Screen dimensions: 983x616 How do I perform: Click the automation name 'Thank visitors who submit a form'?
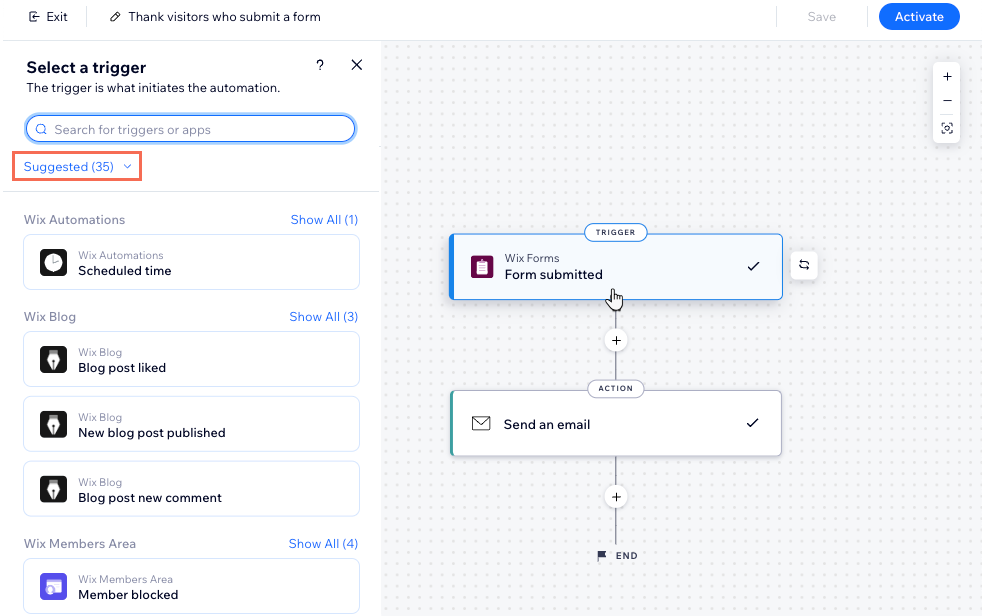click(224, 17)
